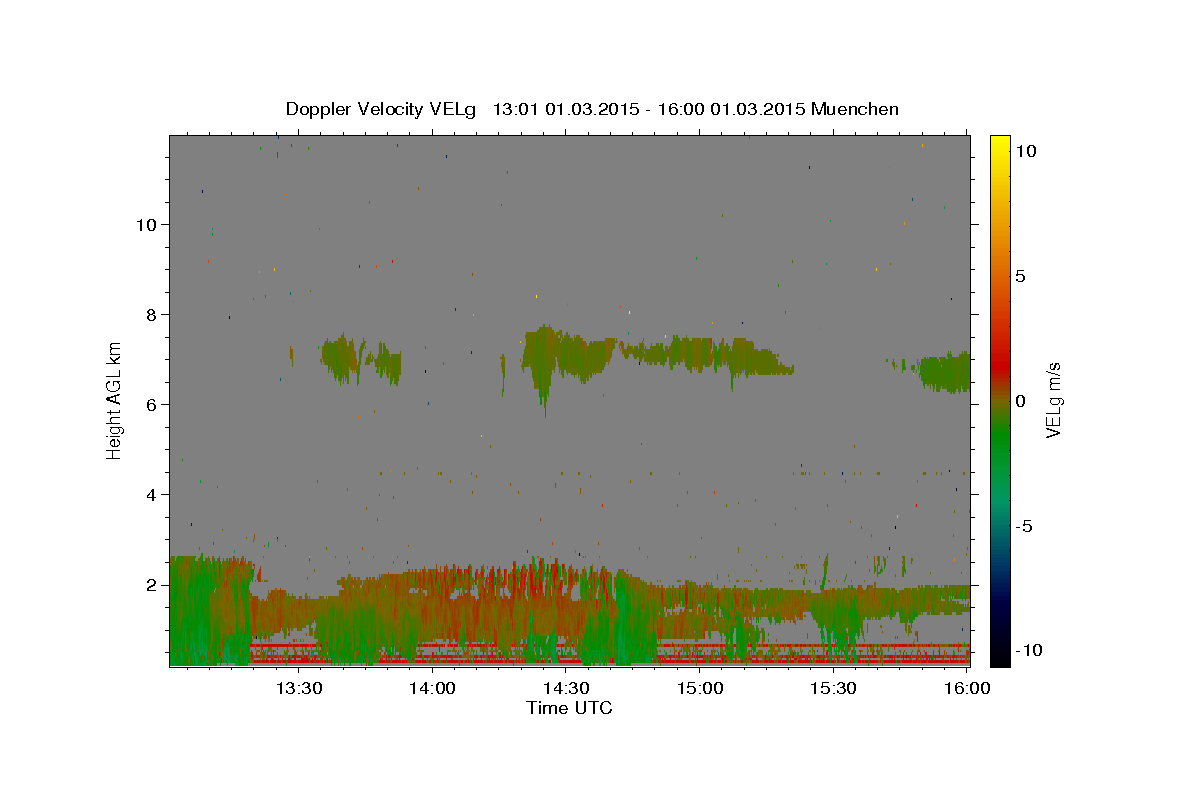Screen dimensions: 1200x800
Task: Click the 'Time UTC' axis label
Action: (x=569, y=708)
